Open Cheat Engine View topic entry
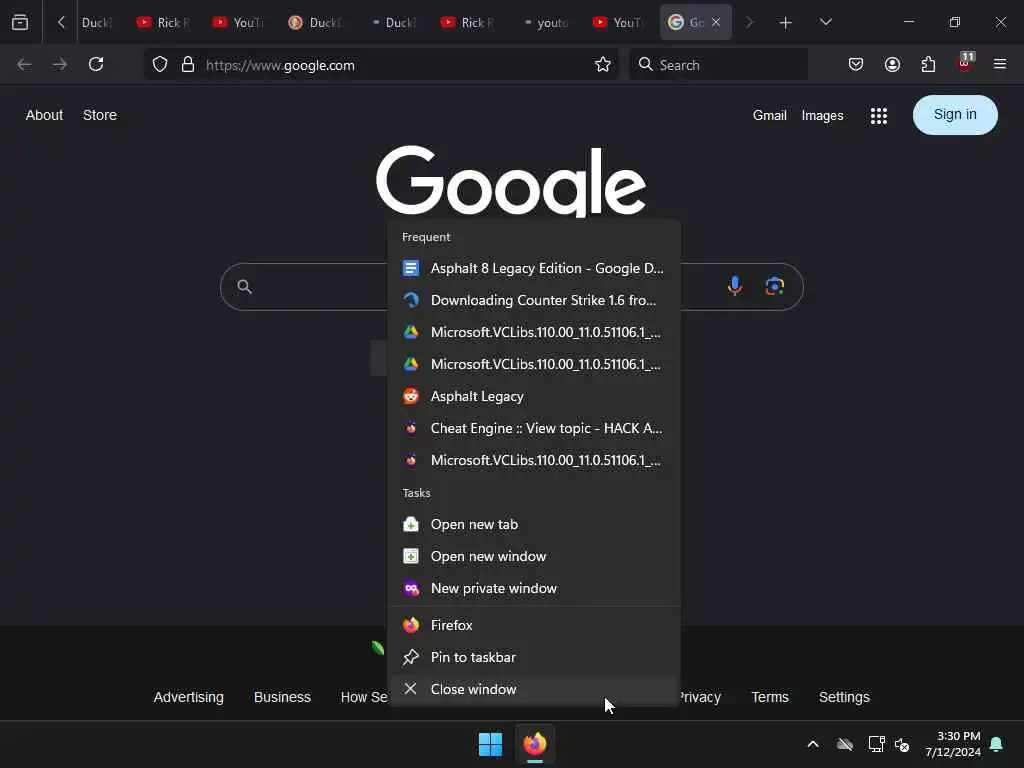 coord(534,428)
